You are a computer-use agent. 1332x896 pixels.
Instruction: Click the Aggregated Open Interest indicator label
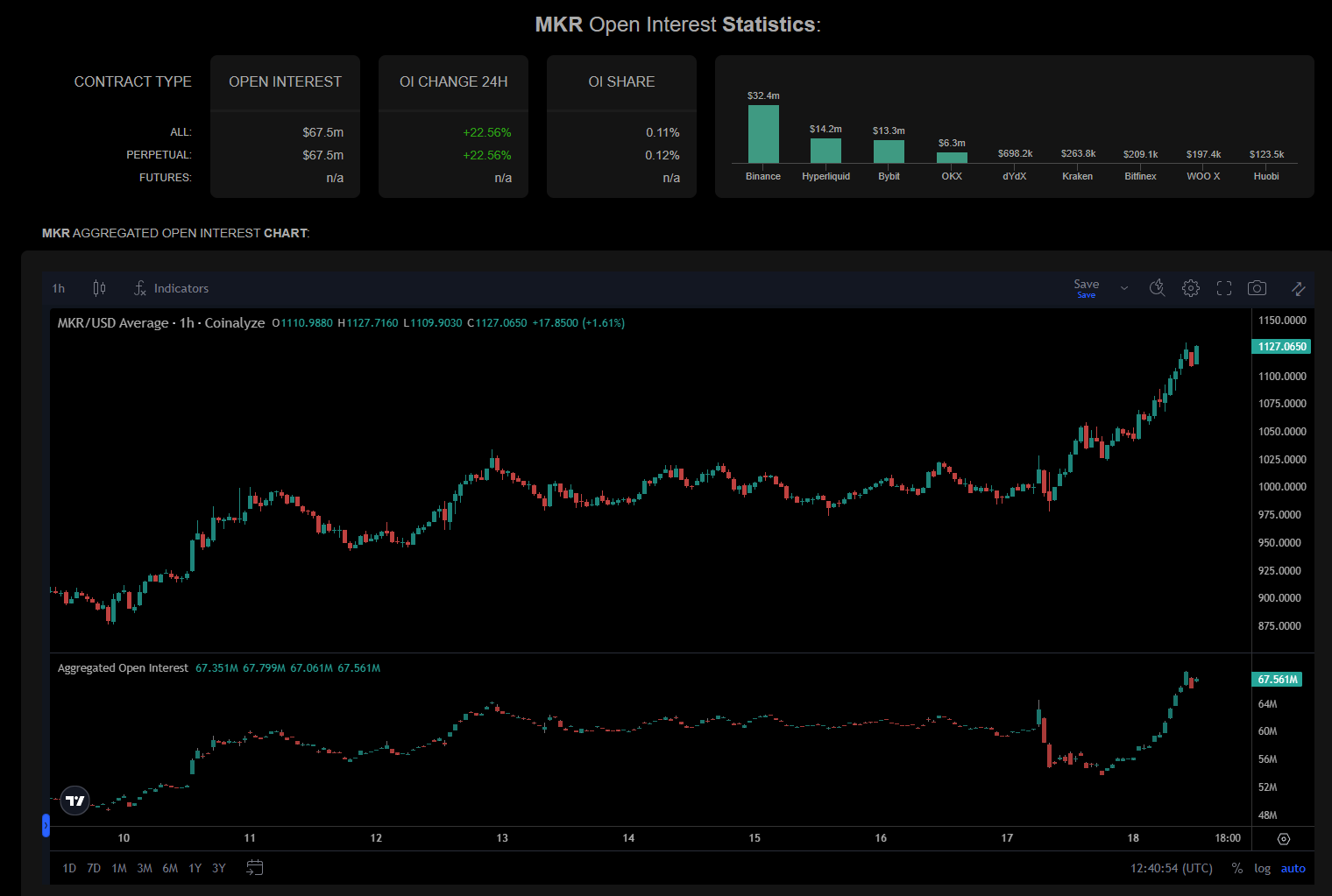[123, 667]
